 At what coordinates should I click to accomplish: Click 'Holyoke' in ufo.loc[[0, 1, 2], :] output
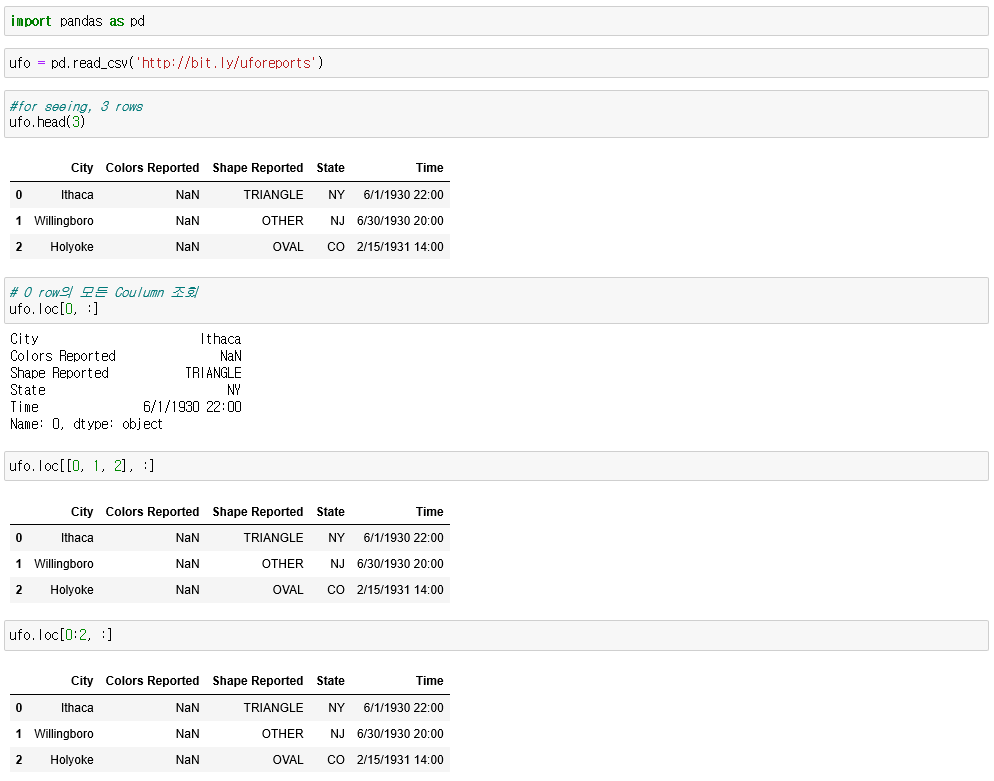tap(72, 590)
